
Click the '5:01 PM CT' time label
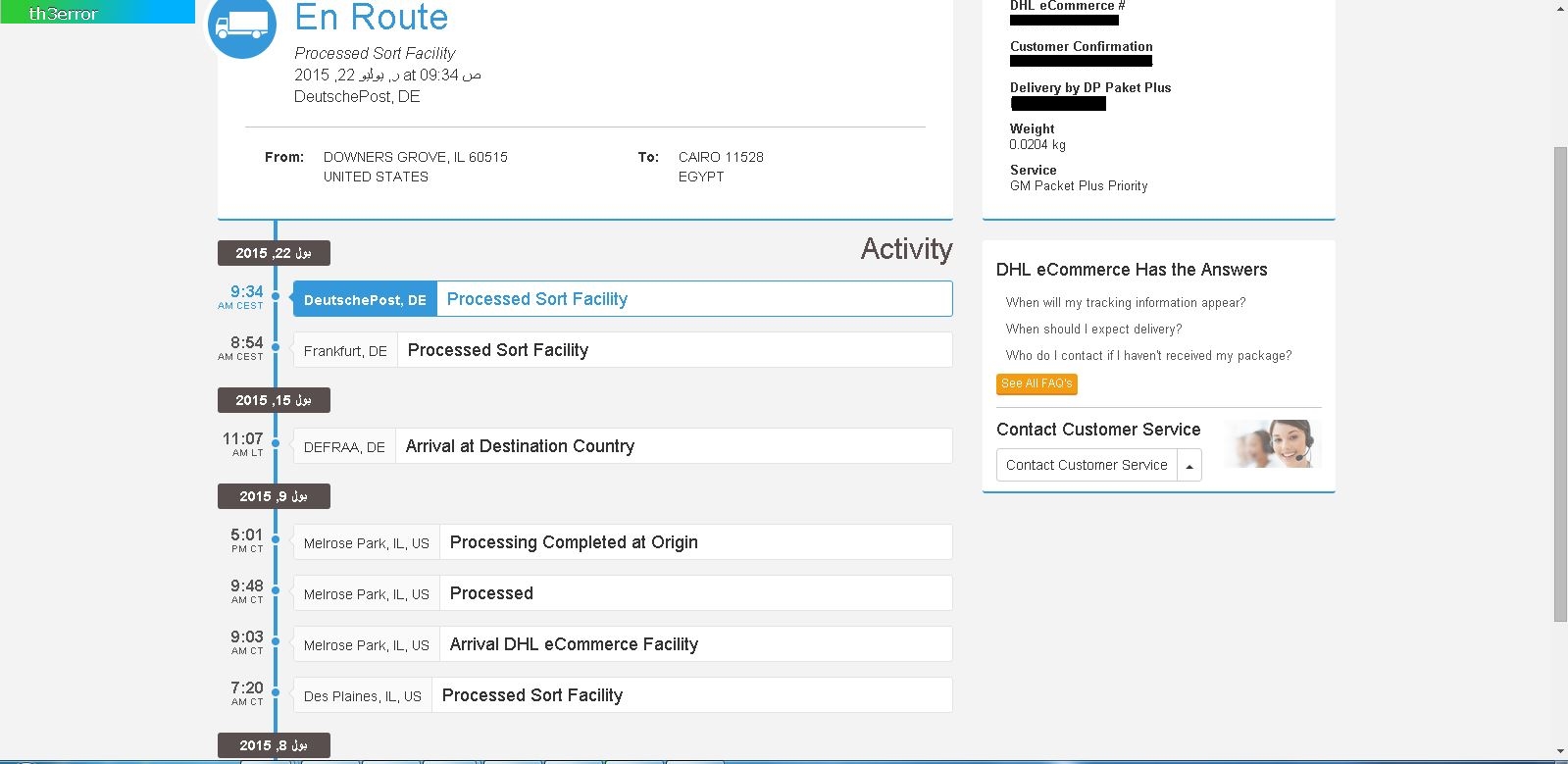[247, 540]
